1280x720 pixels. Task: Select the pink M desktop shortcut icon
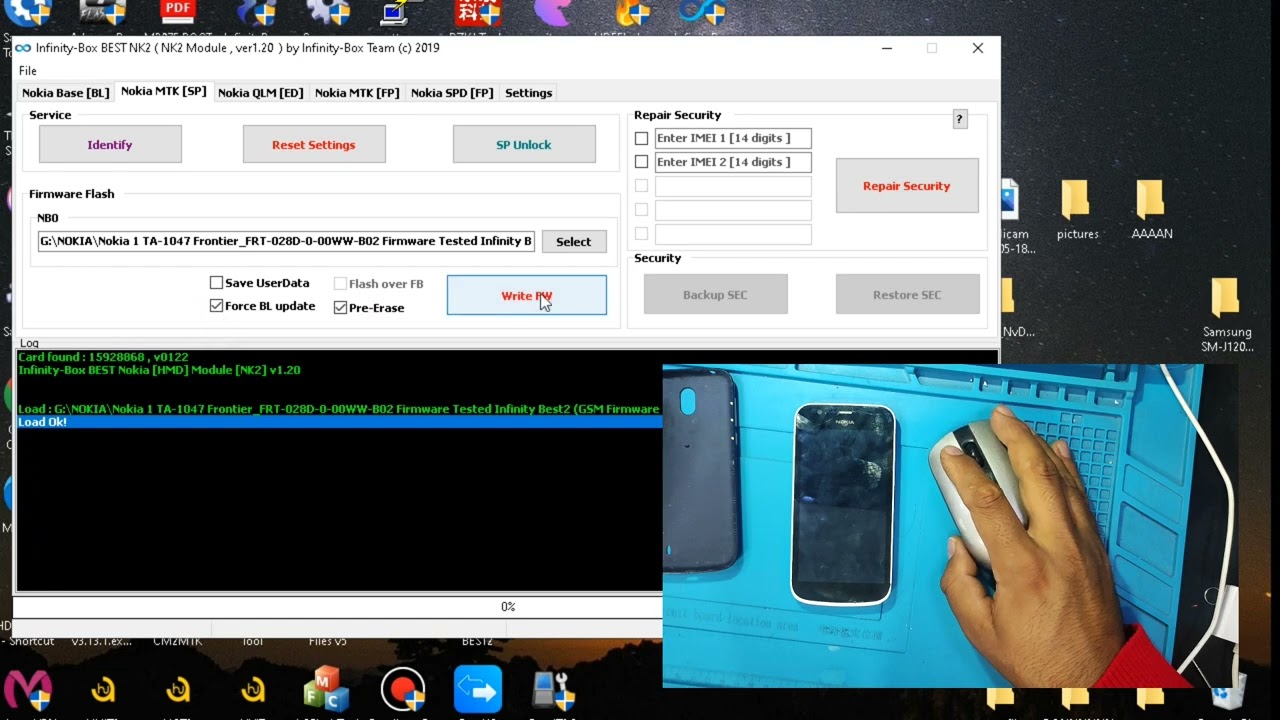click(x=28, y=691)
